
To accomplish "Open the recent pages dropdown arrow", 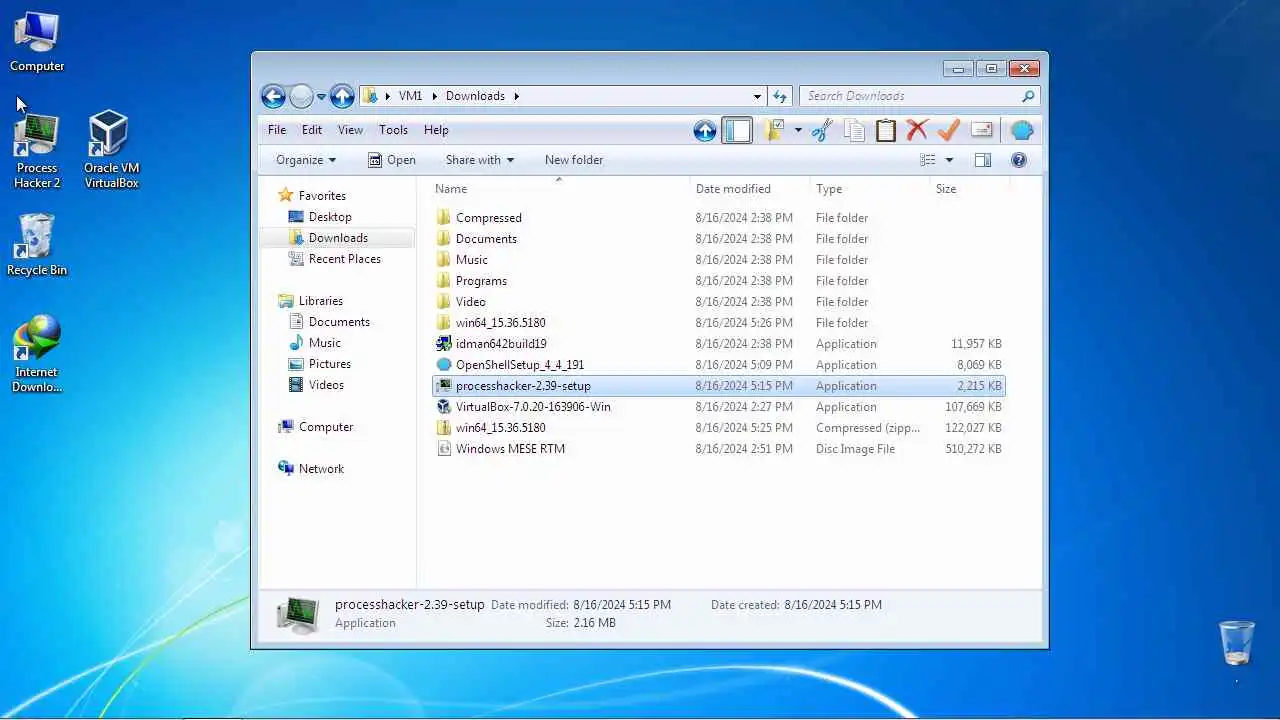I will (x=321, y=97).
